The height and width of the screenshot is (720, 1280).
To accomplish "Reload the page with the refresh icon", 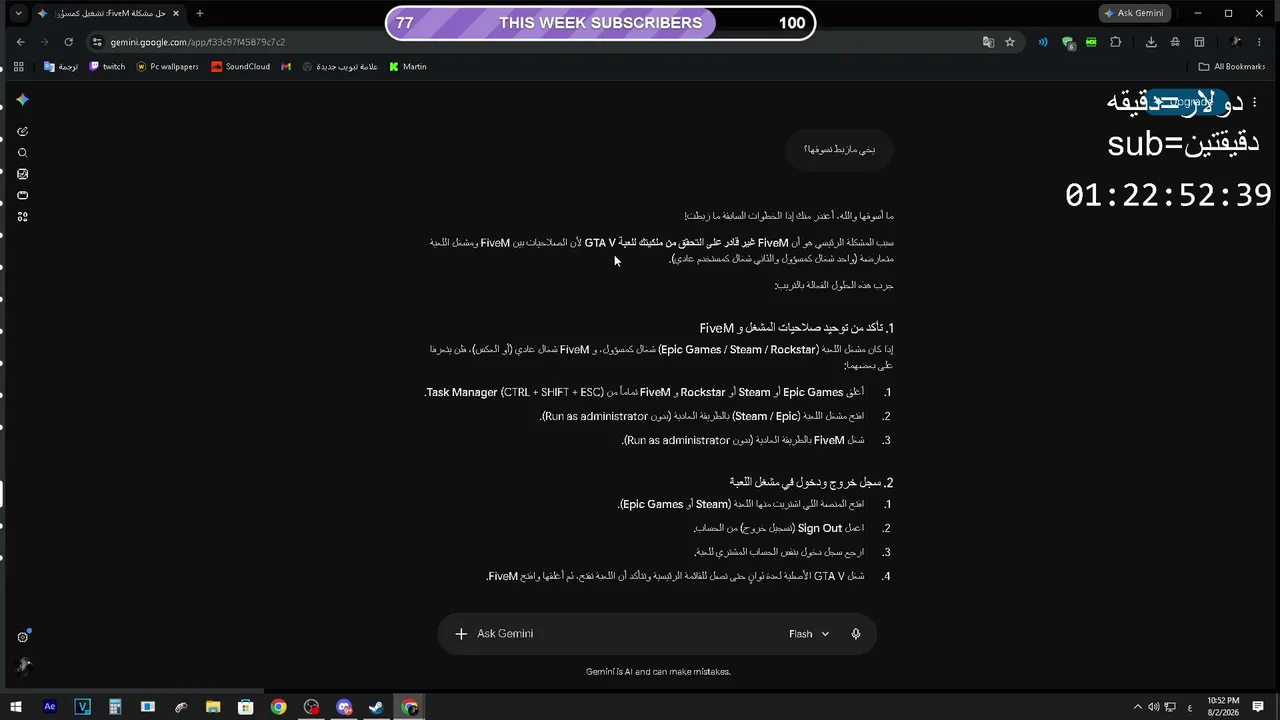I will point(68,42).
